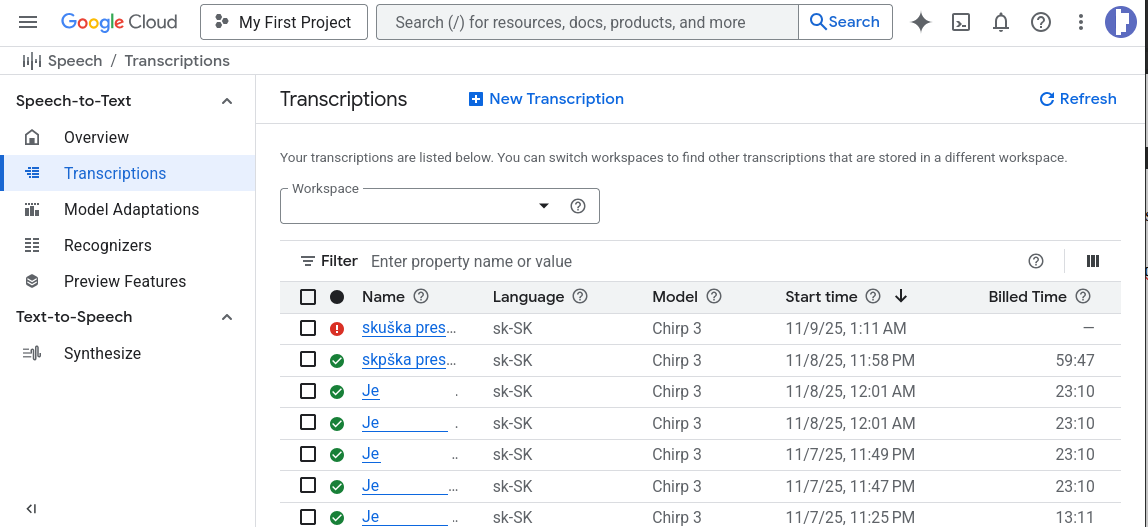Activate Cloud Shell terminal icon
The height and width of the screenshot is (527, 1148).
961,22
